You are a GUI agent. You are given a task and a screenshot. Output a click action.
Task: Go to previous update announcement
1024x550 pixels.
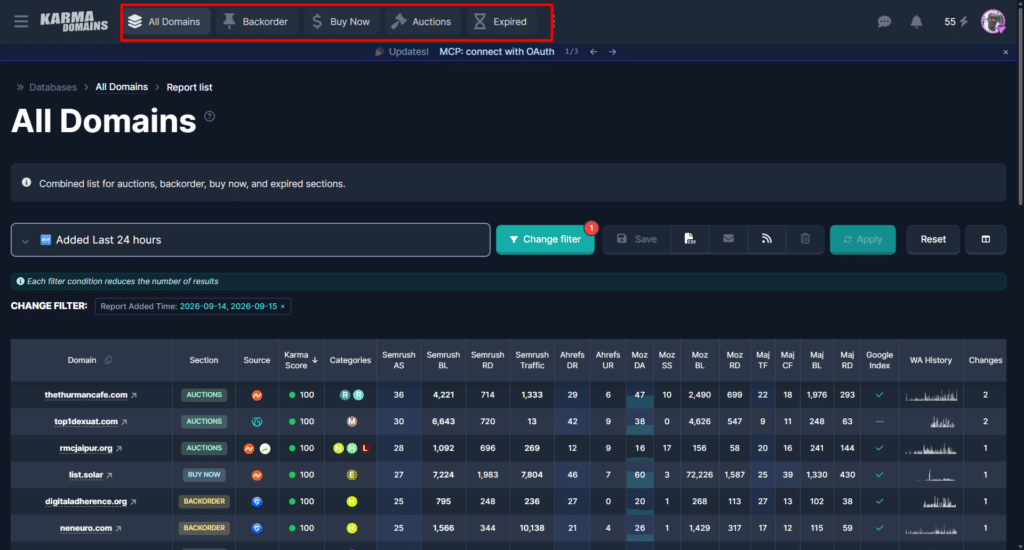(x=594, y=52)
